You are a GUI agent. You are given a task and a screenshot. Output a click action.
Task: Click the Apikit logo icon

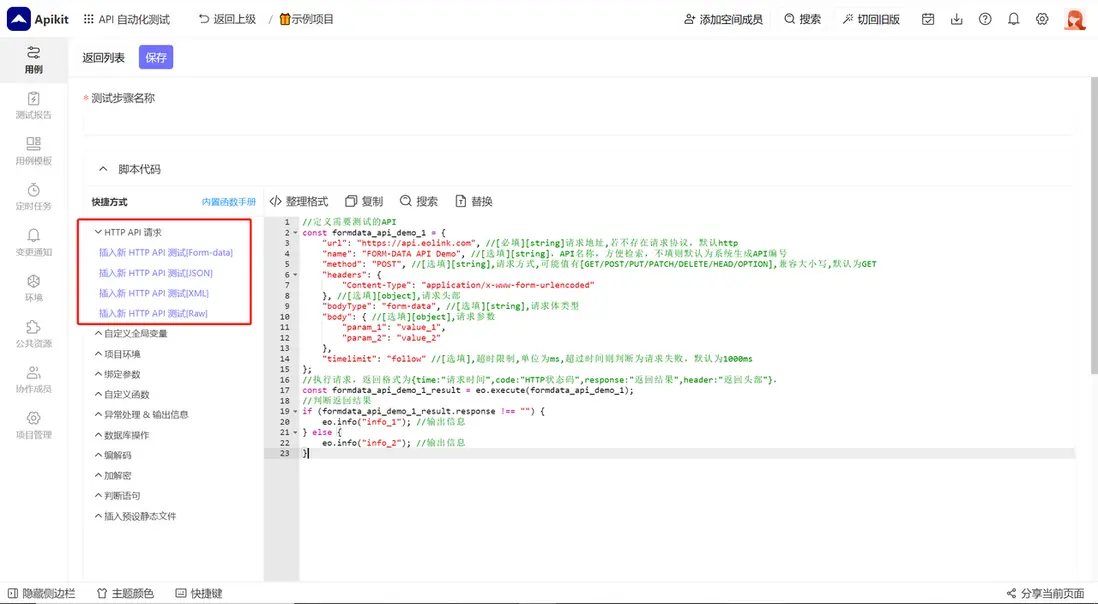pos(19,19)
